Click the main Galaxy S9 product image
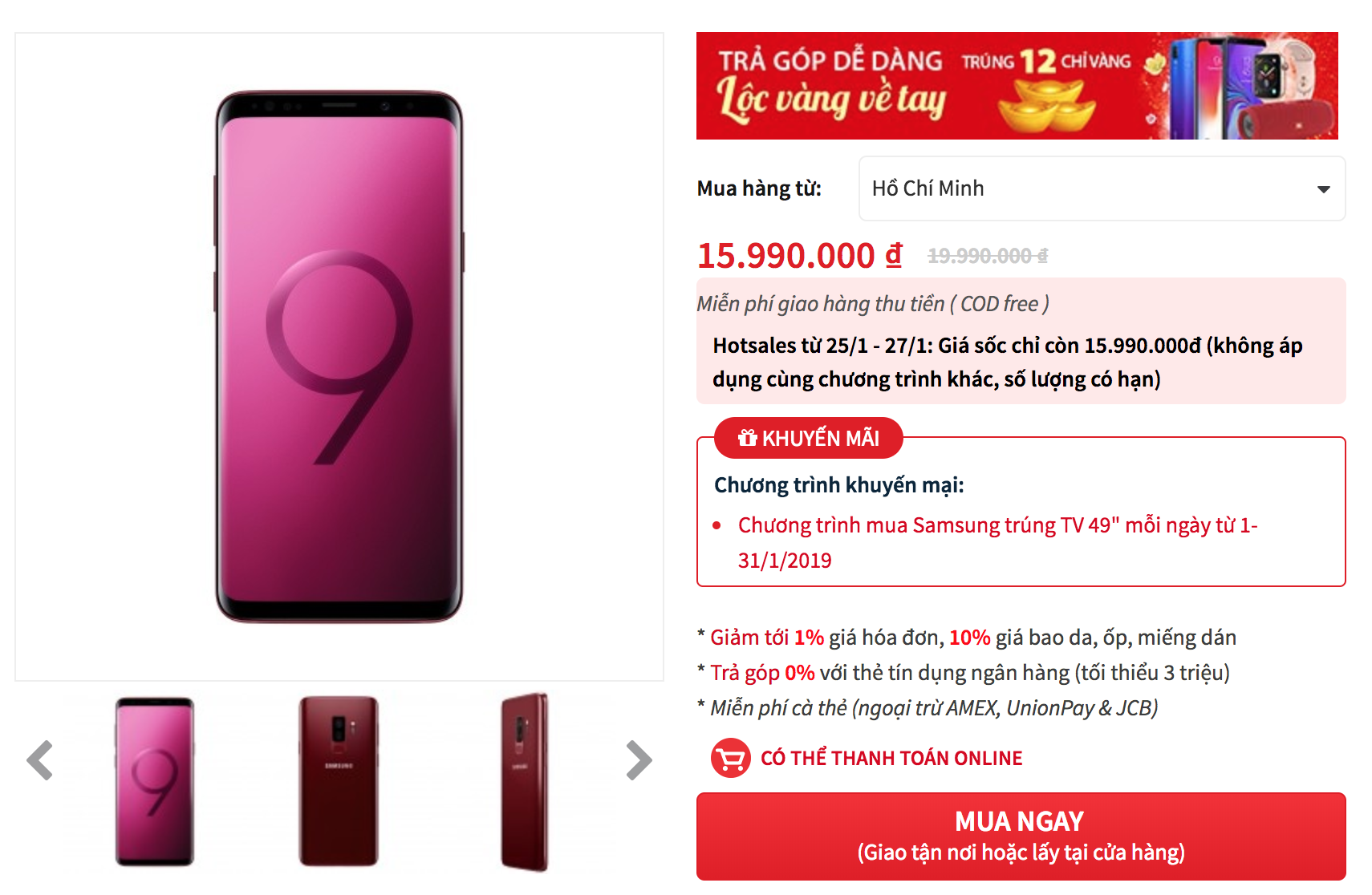This screenshot has width=1372, height=895. pyautogui.click(x=339, y=357)
